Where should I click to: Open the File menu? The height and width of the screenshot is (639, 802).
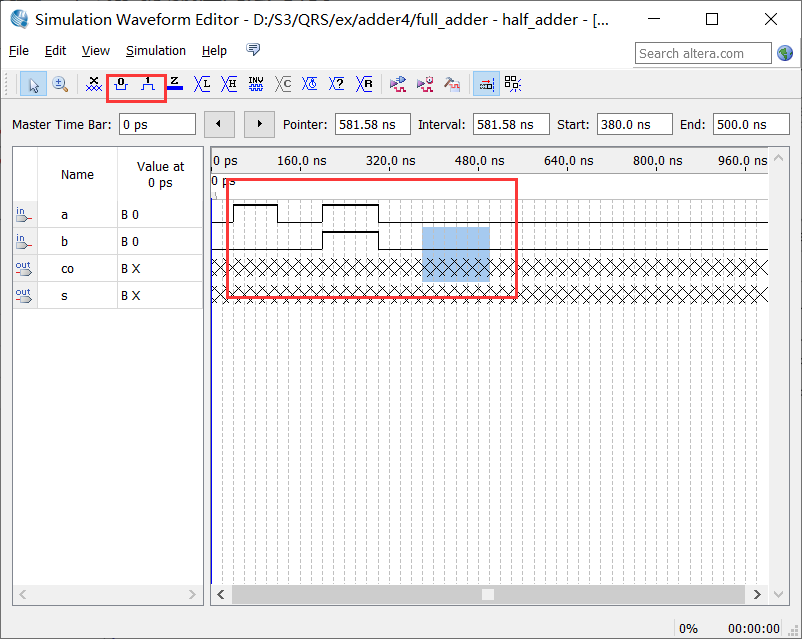click(x=19, y=51)
